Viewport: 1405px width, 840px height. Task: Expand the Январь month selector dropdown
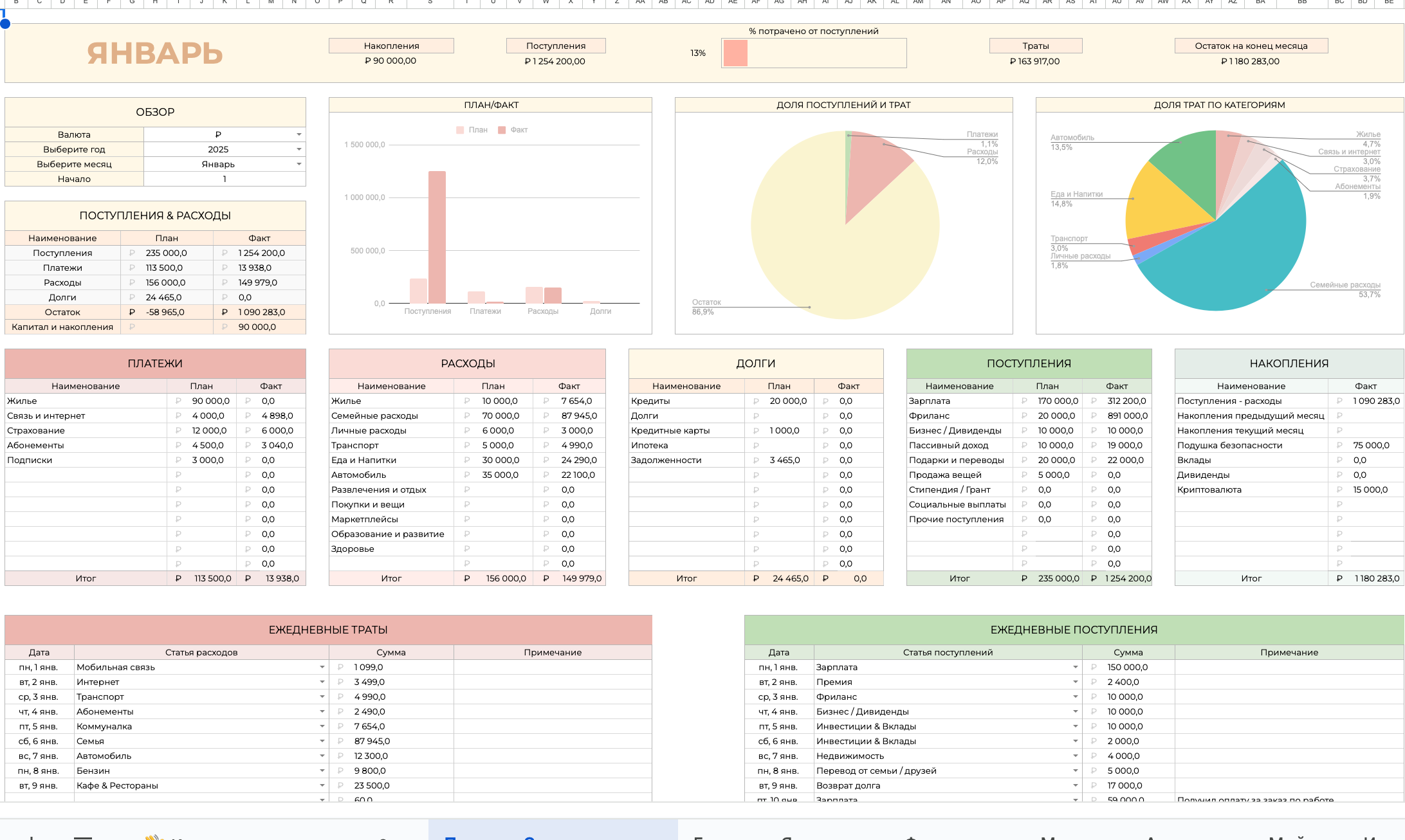tap(299, 164)
